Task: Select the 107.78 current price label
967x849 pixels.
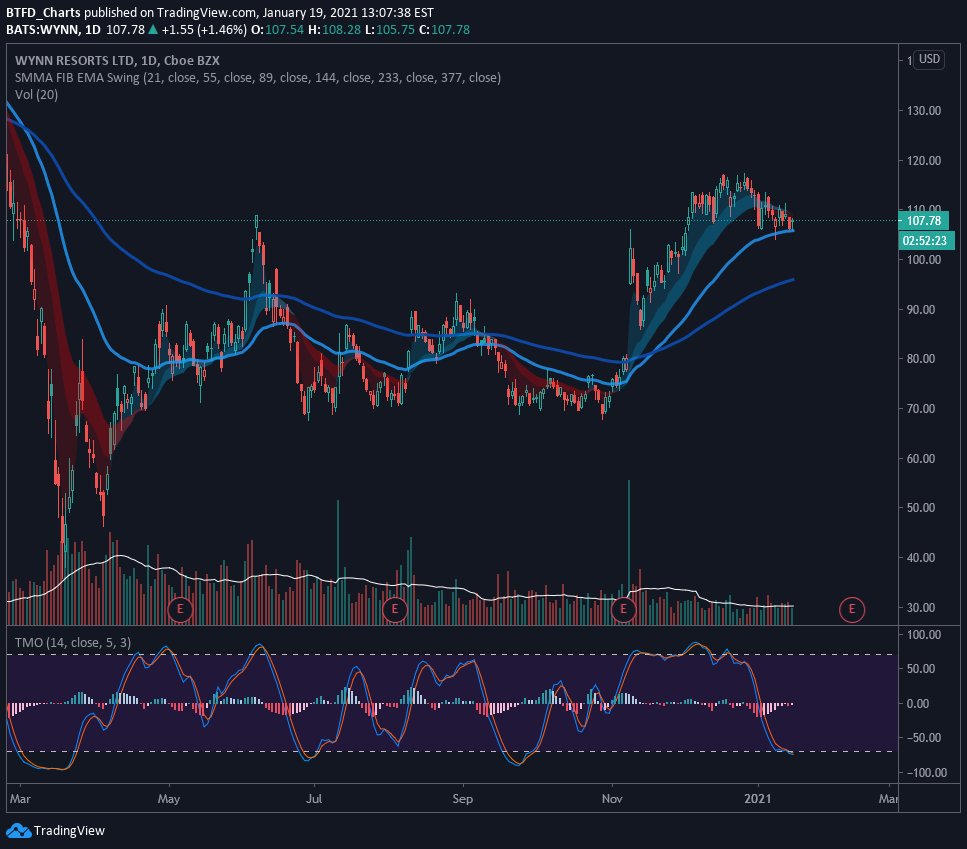Action: click(923, 221)
